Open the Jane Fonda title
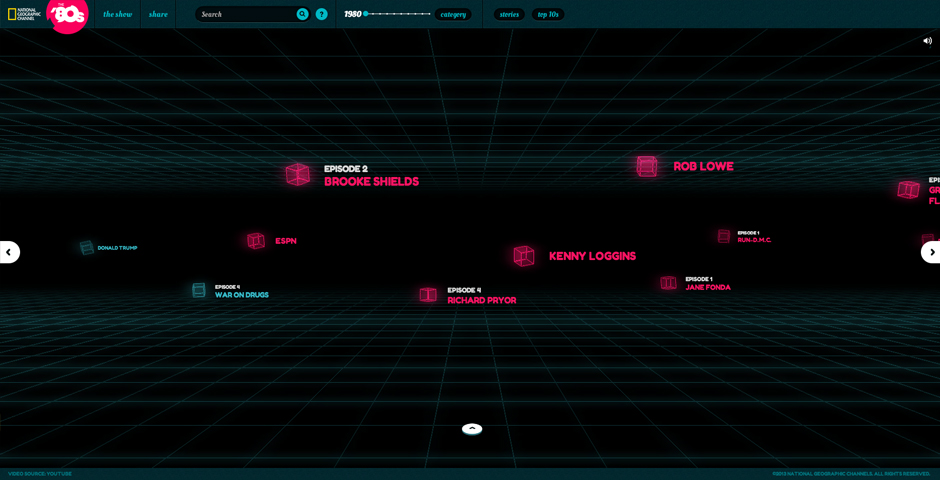 click(x=708, y=288)
